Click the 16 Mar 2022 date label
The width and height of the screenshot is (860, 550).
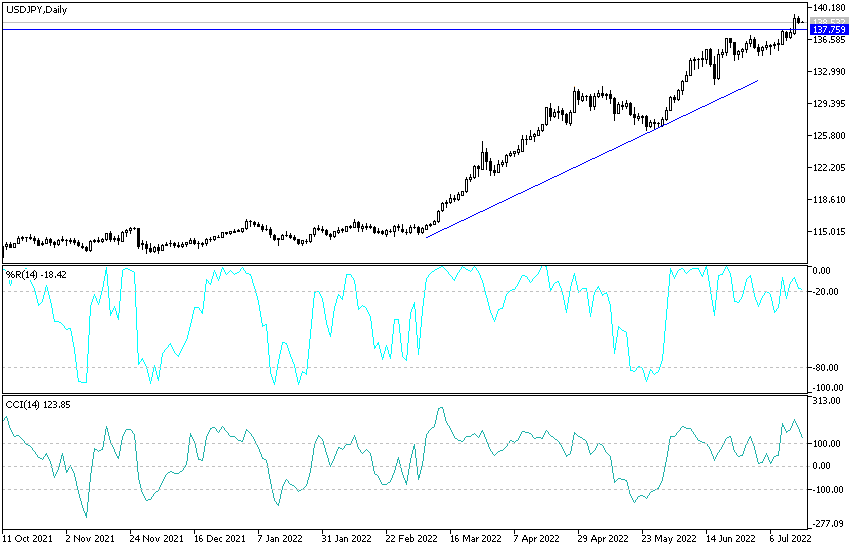[476, 538]
